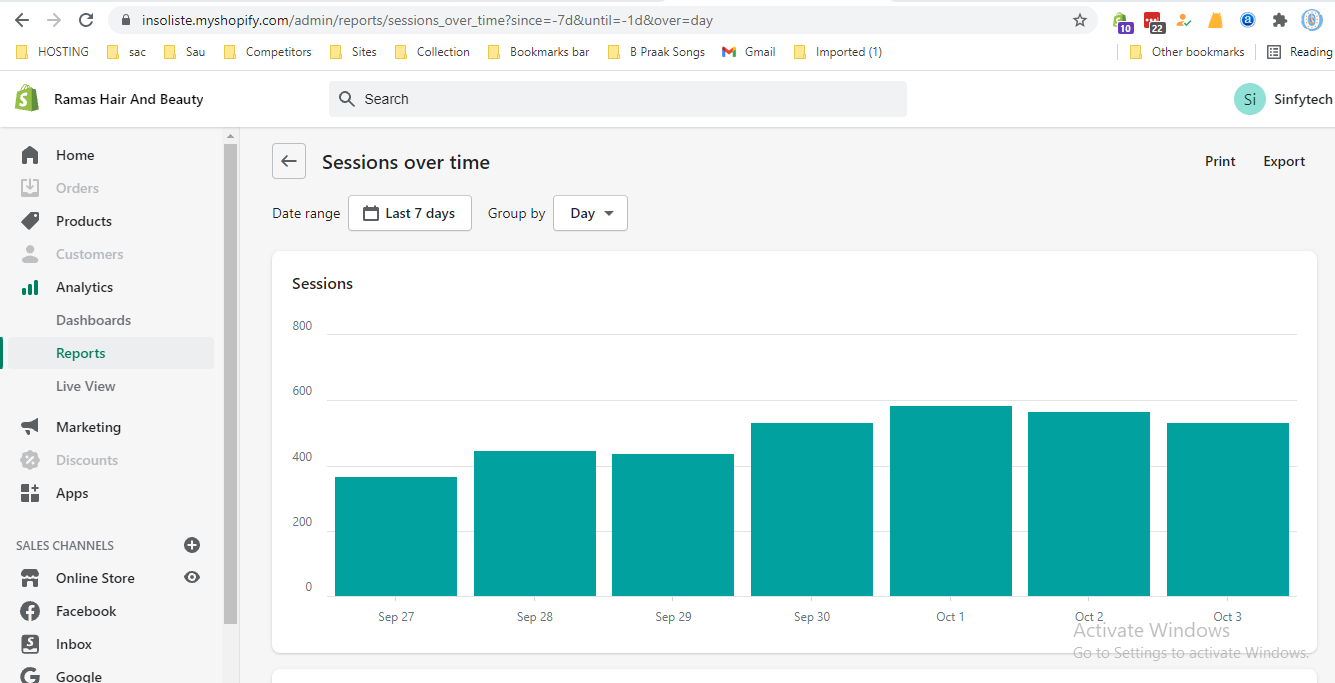The image size is (1335, 683).
Task: Open the Dashboards submenu item
Action: (x=93, y=320)
